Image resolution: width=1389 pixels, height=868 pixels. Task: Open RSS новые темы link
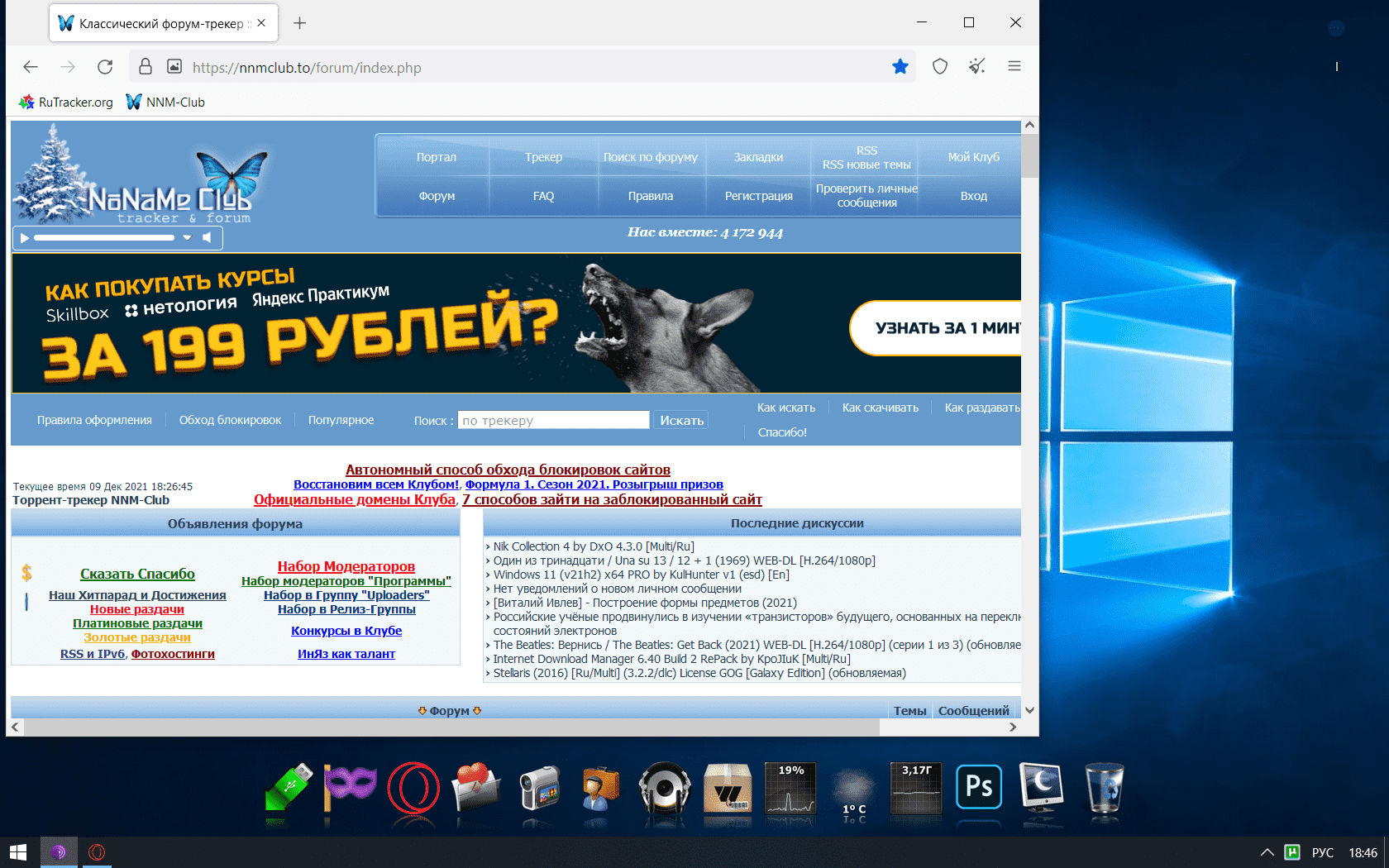point(866,165)
